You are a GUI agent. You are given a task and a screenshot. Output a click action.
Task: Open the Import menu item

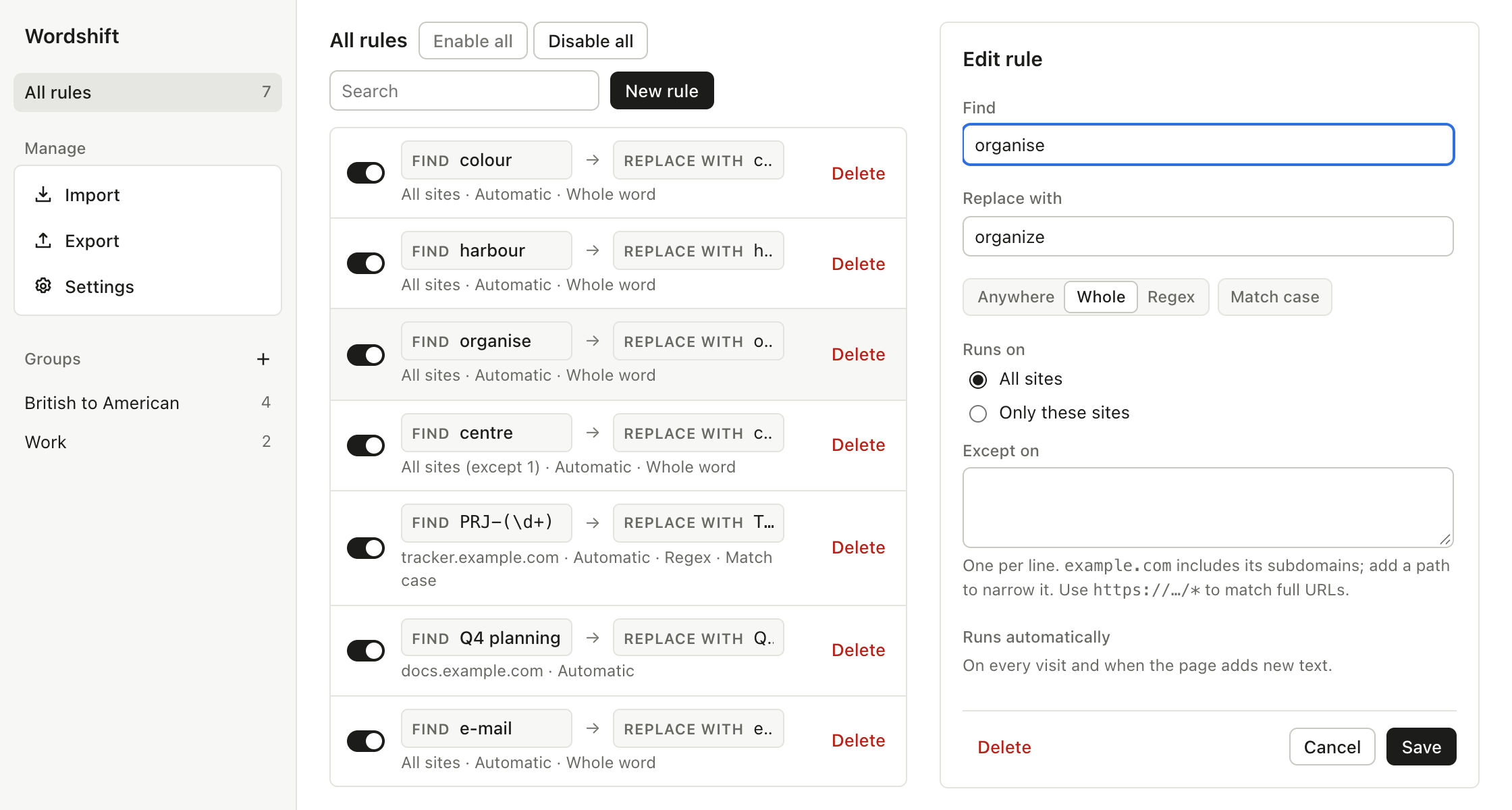pos(148,195)
